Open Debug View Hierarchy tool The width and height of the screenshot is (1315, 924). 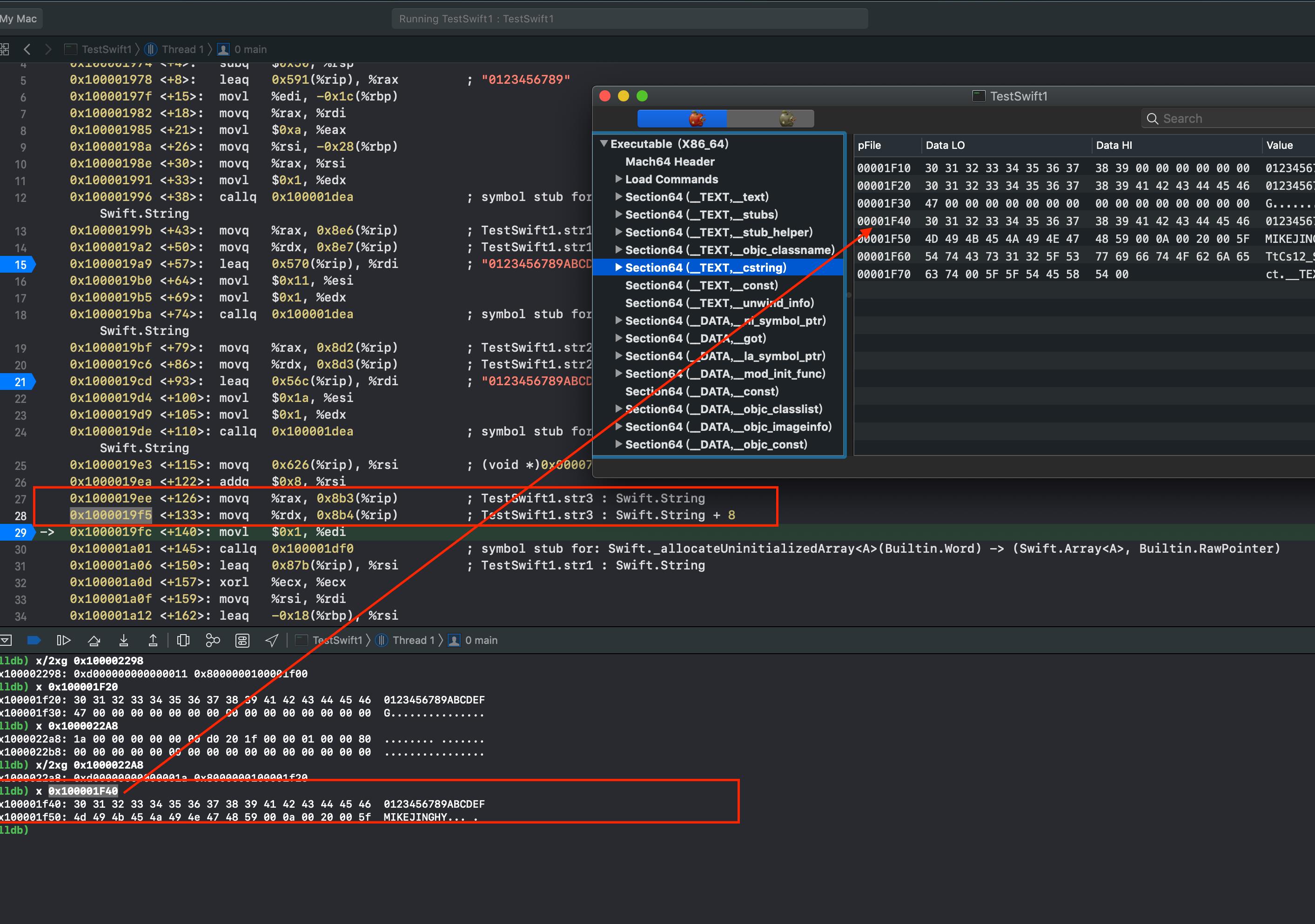click(x=183, y=640)
